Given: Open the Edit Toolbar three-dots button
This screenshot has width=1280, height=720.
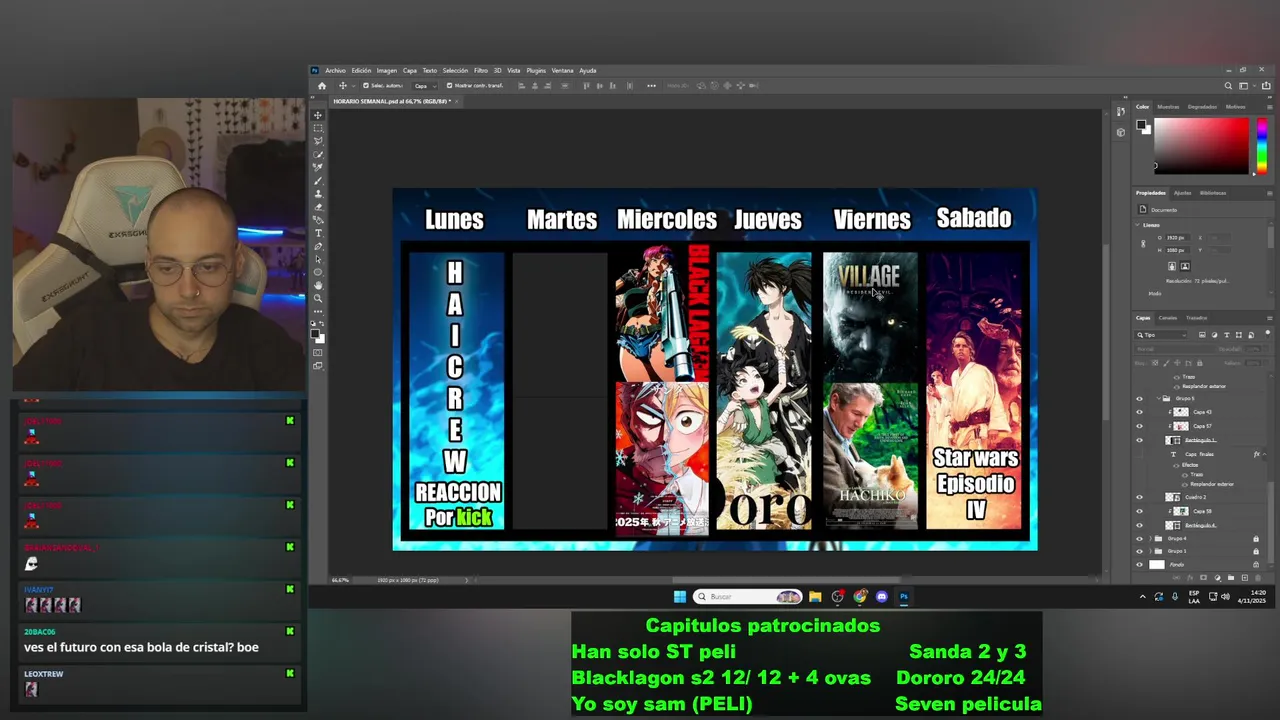Looking at the screenshot, I should coord(318,311).
